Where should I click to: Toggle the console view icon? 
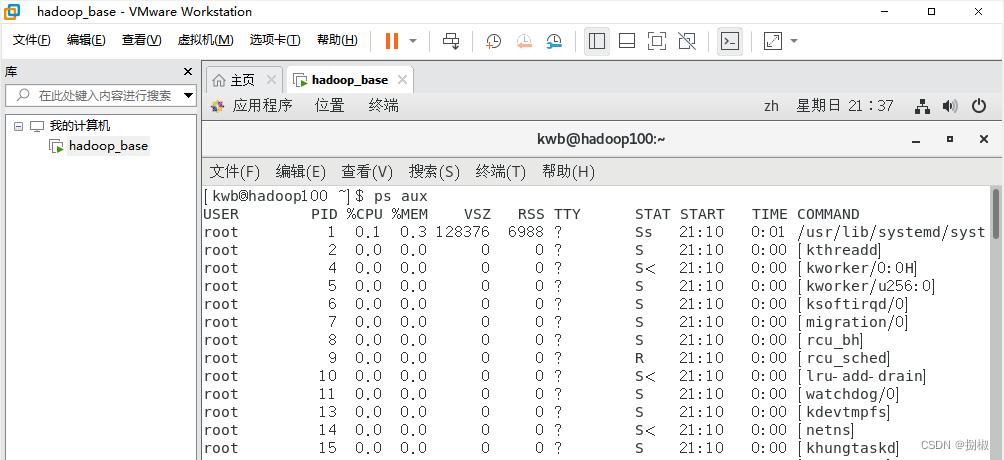730,41
